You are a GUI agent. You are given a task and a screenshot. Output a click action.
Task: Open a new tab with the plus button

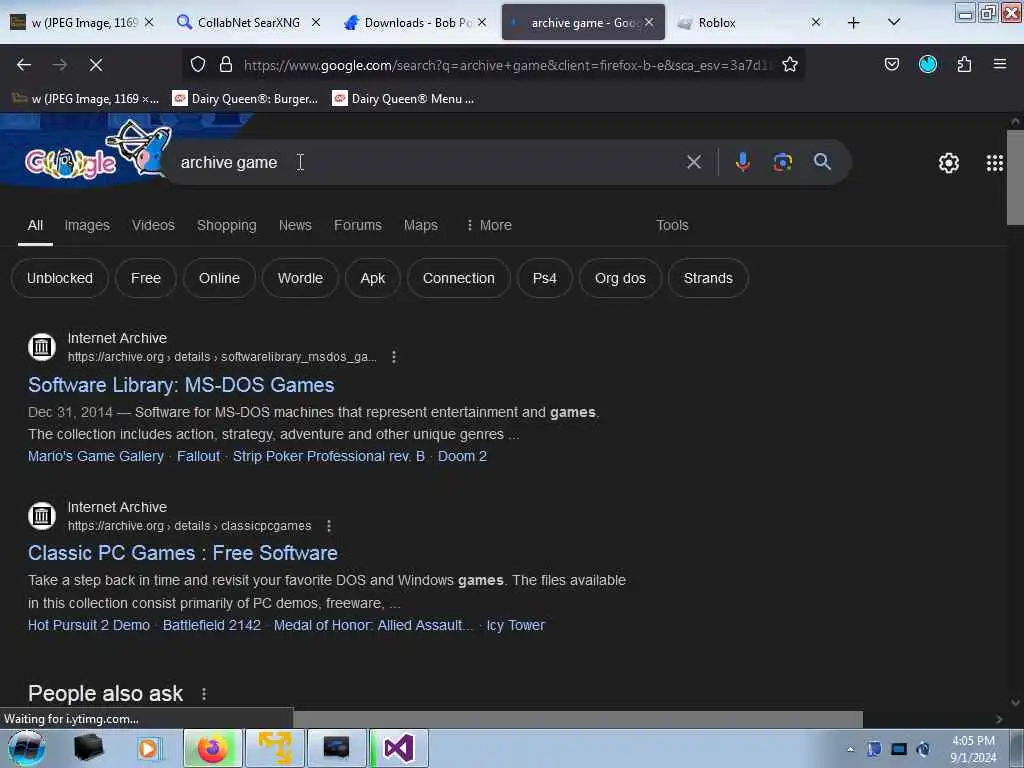coord(853,23)
